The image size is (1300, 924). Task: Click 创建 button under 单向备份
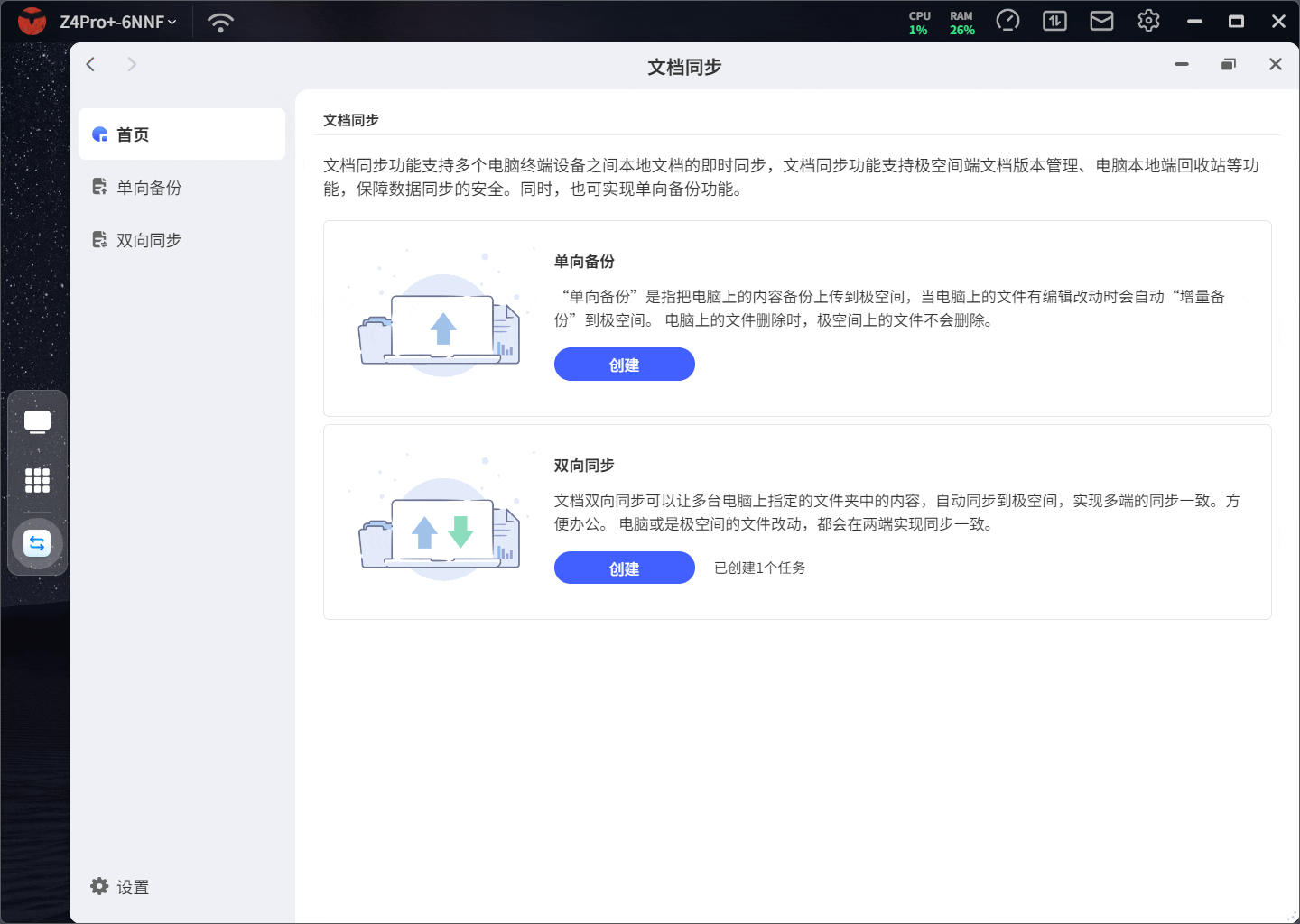pyautogui.click(x=625, y=365)
